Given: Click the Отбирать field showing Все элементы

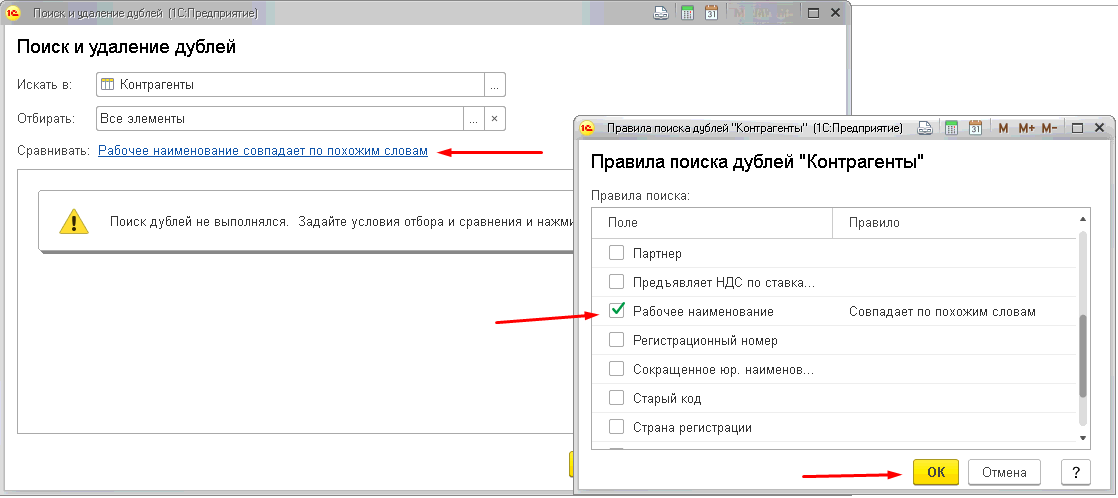Looking at the screenshot, I should (x=280, y=118).
